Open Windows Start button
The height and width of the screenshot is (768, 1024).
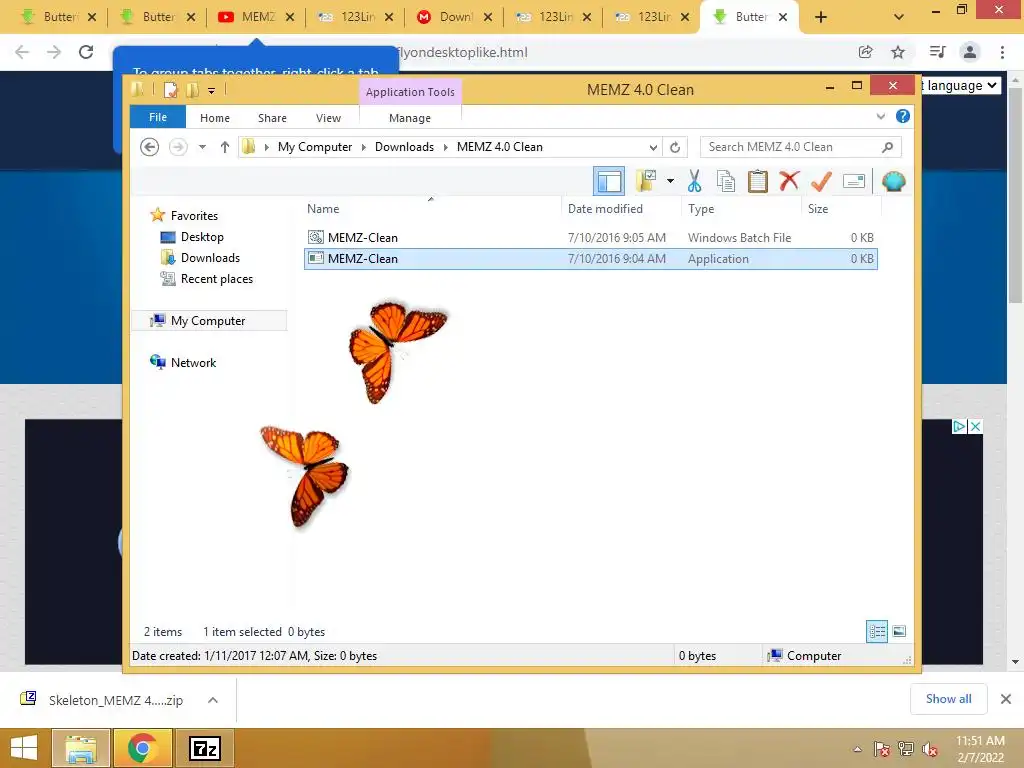[24, 748]
